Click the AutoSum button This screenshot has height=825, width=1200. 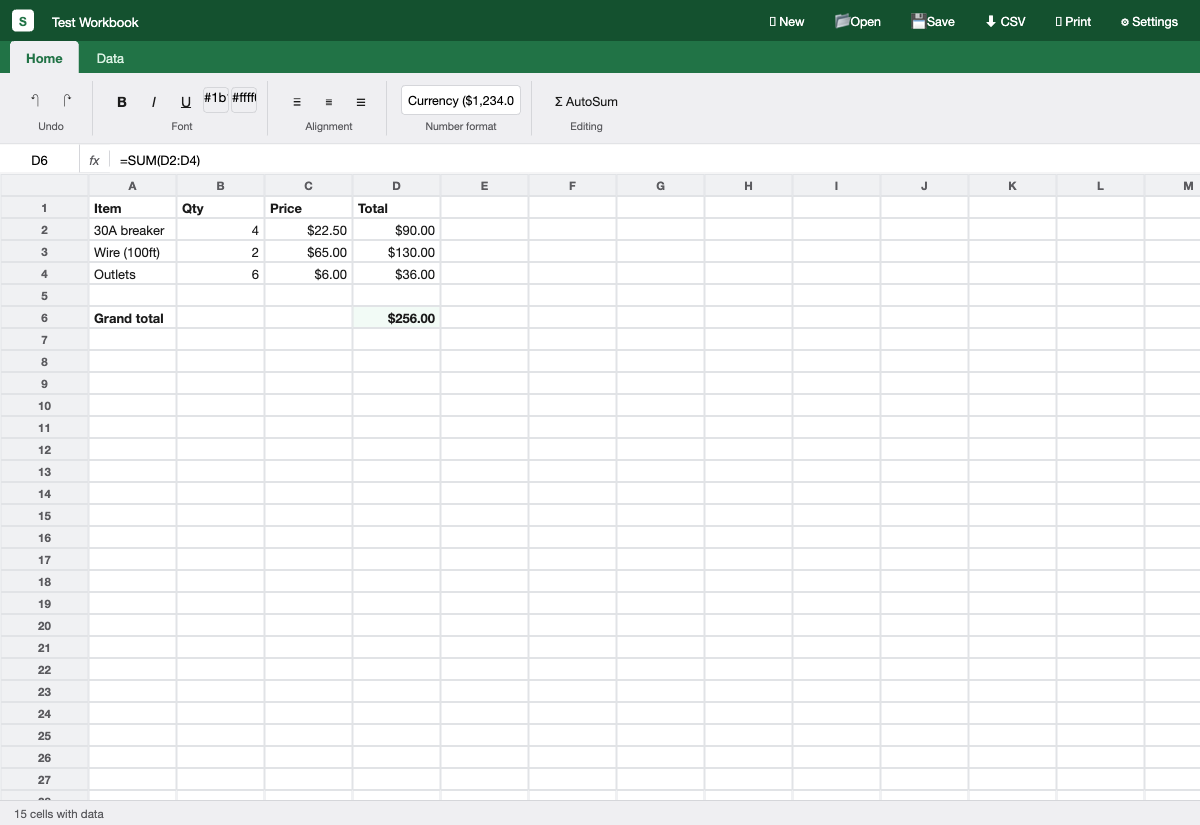(x=586, y=102)
